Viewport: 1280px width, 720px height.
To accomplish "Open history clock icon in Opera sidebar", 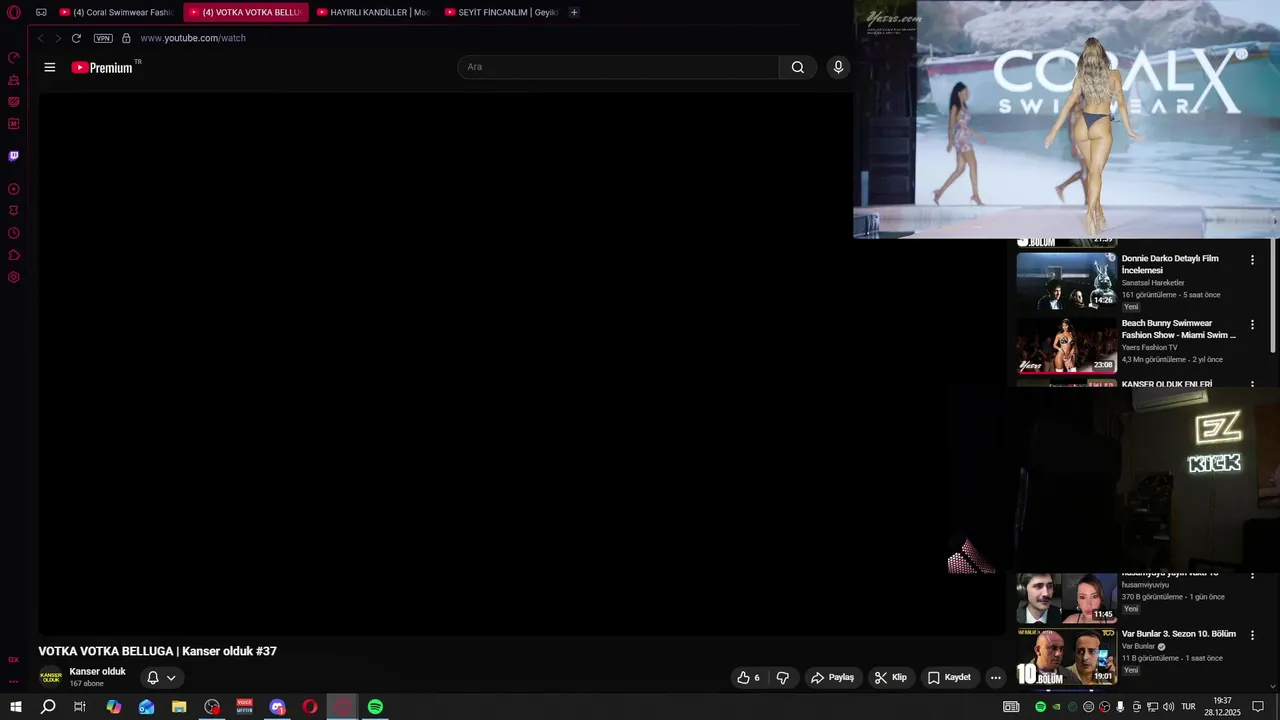I will 14,233.
